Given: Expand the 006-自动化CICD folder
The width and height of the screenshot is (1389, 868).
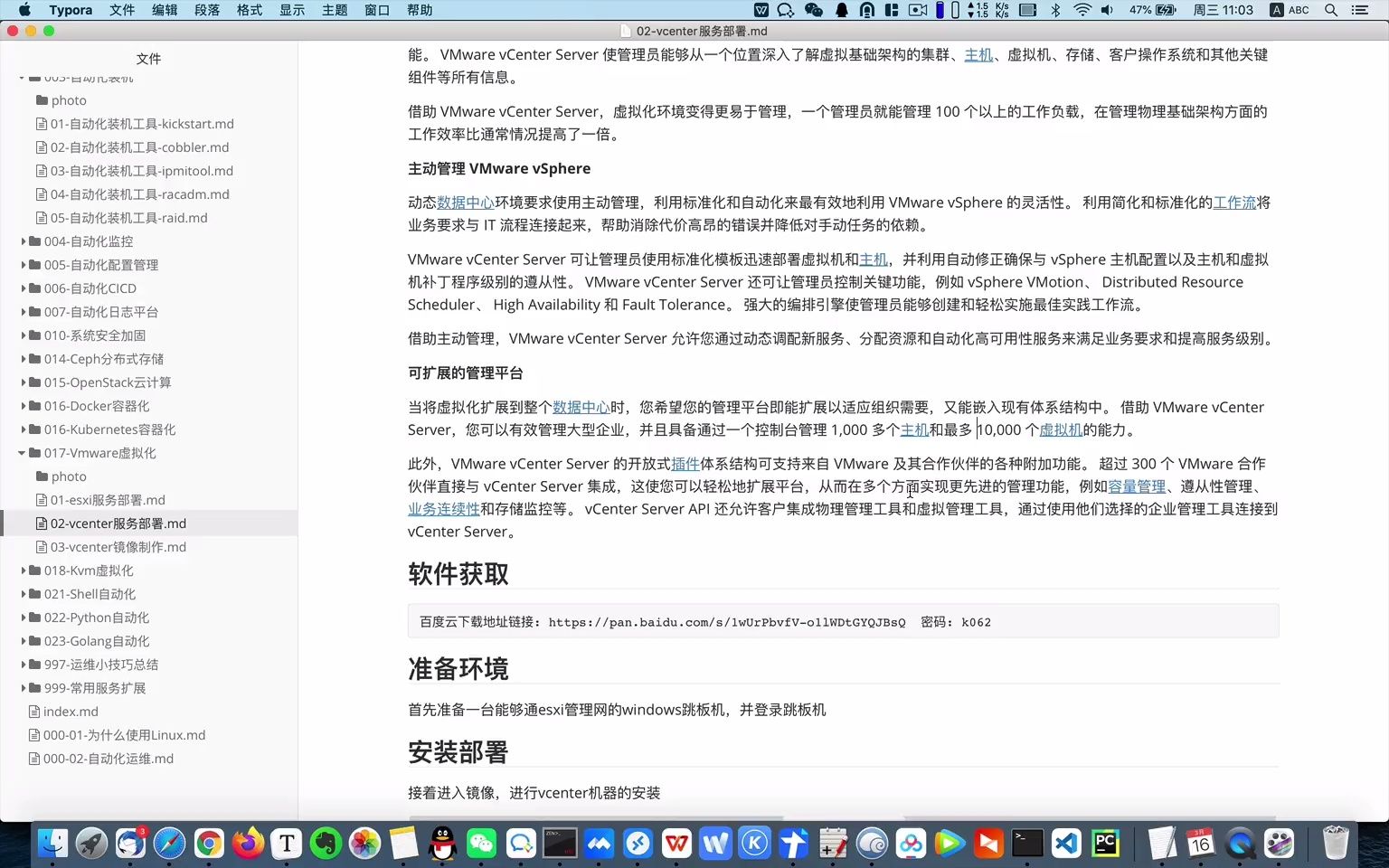Looking at the screenshot, I should pyautogui.click(x=24, y=288).
